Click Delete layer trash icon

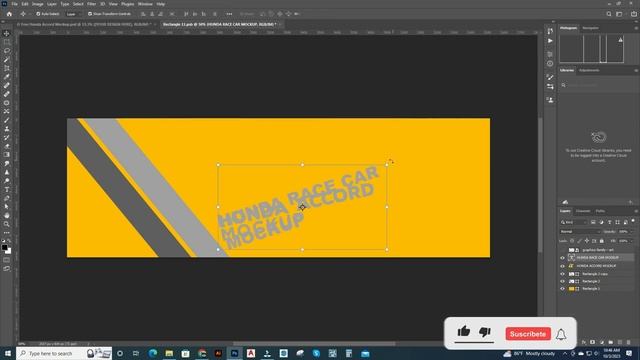point(629,342)
